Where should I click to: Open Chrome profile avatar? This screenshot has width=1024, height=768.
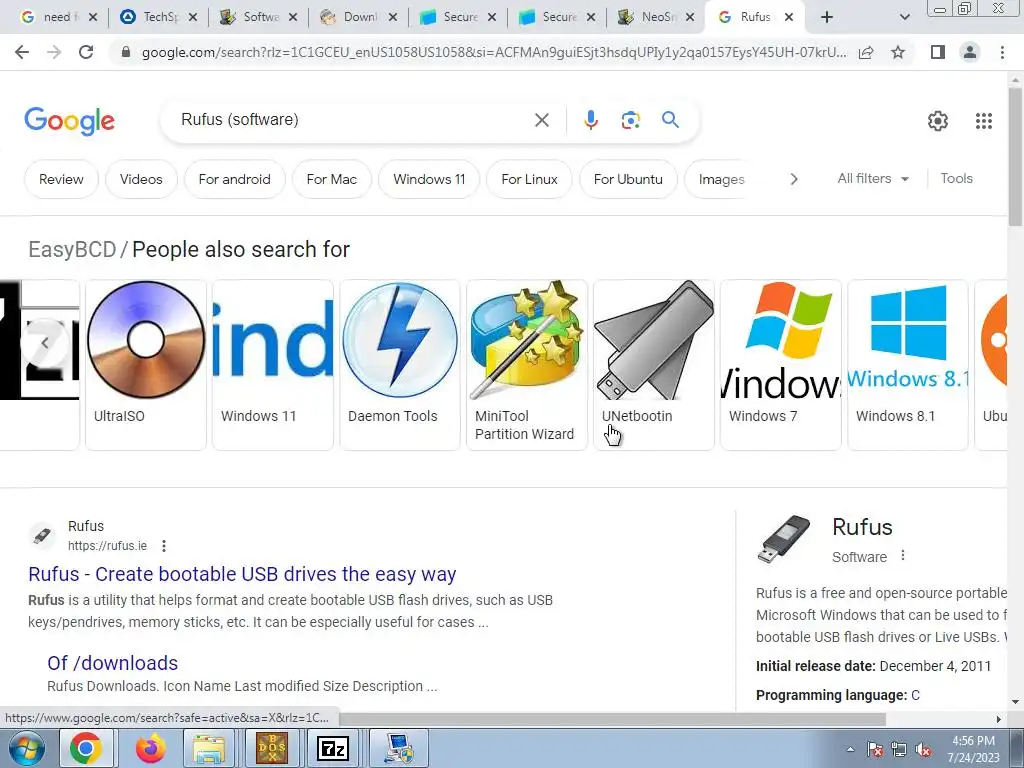(970, 52)
